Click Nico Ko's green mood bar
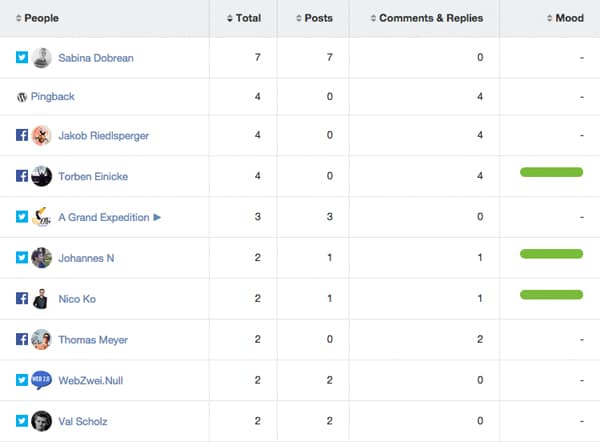Screen dimensions: 600x442 tap(551, 295)
